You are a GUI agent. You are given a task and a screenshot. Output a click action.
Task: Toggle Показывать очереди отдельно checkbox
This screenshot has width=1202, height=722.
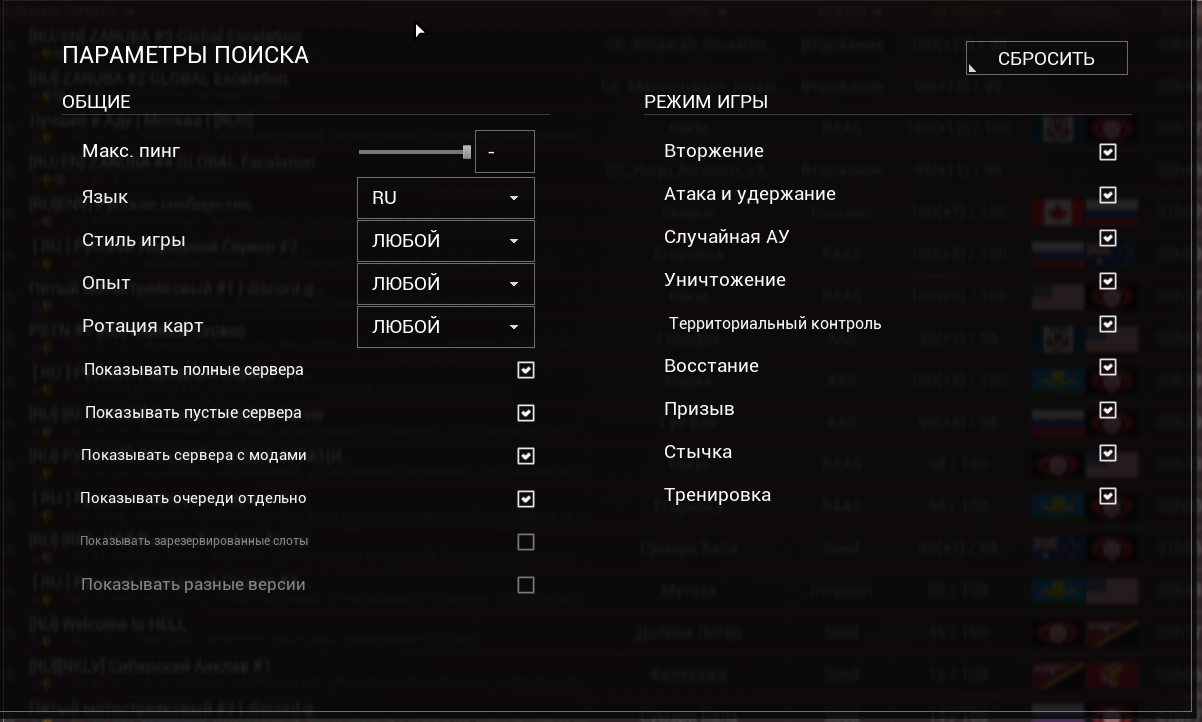click(x=526, y=499)
